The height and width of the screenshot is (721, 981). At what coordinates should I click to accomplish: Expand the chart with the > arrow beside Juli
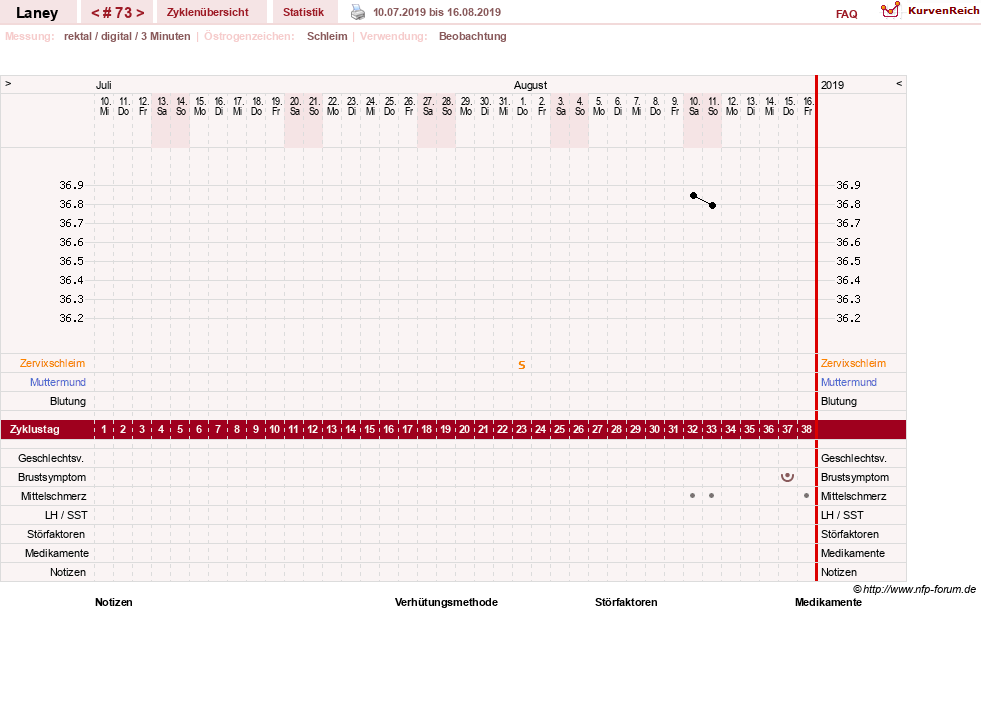coord(8,83)
